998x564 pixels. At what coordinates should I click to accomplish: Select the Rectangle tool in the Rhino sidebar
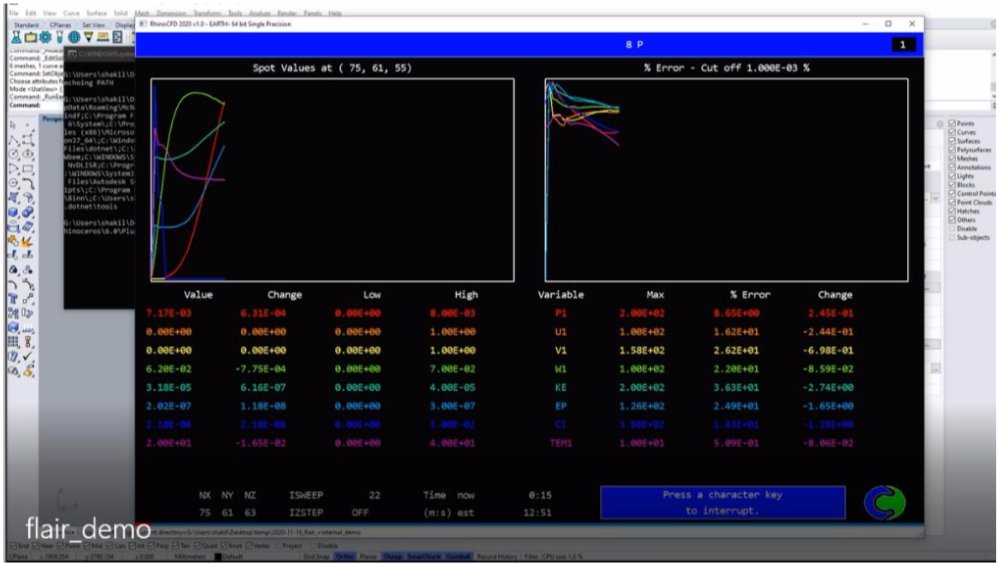28,169
